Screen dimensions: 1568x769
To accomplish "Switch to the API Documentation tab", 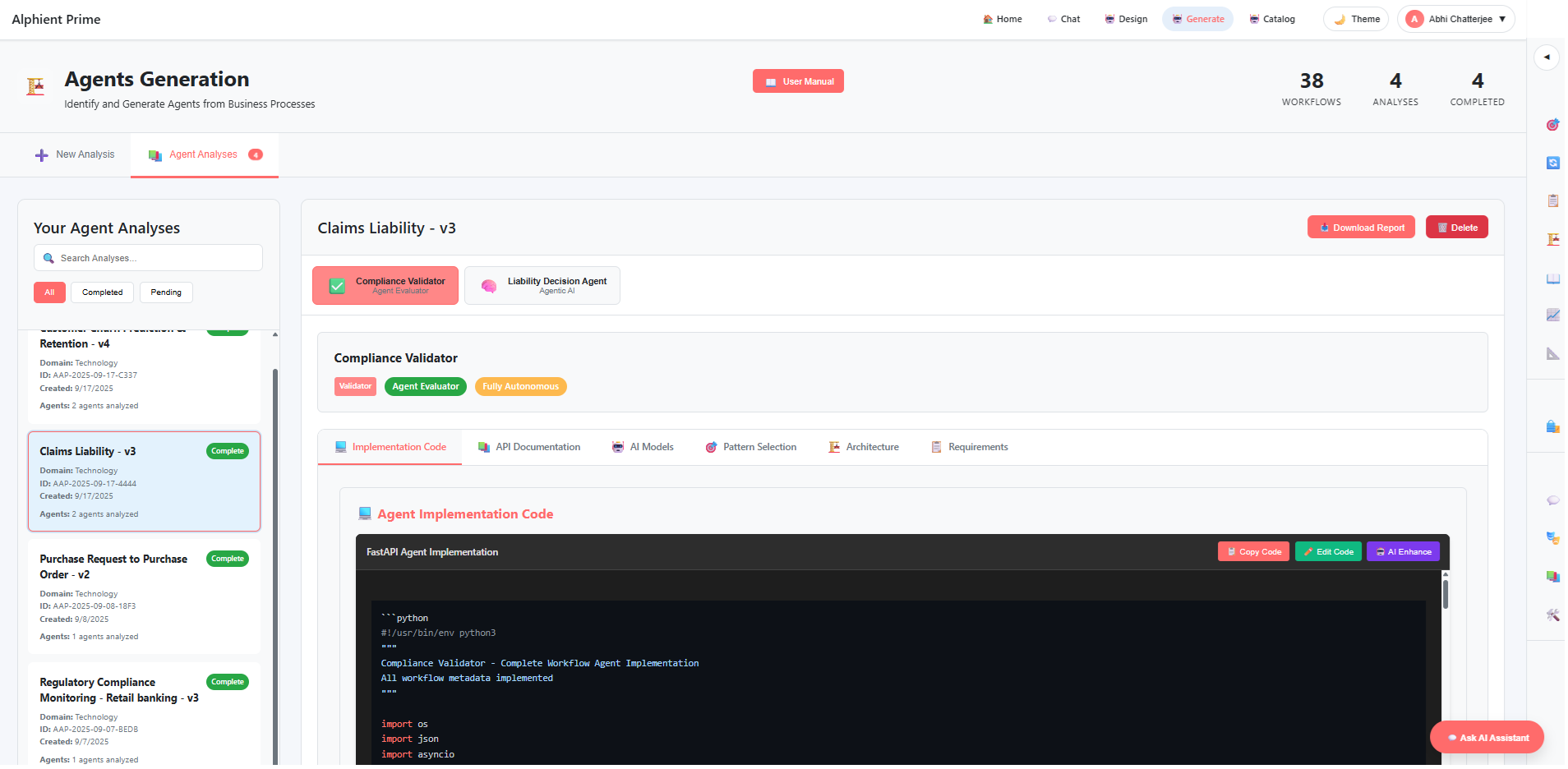I will click(x=529, y=447).
